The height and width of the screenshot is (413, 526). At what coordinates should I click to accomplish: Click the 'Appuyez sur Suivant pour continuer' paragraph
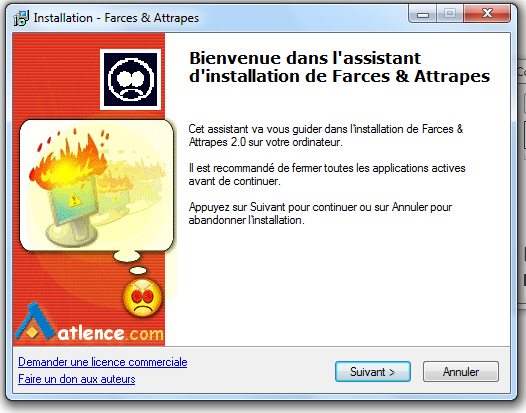pos(320,213)
